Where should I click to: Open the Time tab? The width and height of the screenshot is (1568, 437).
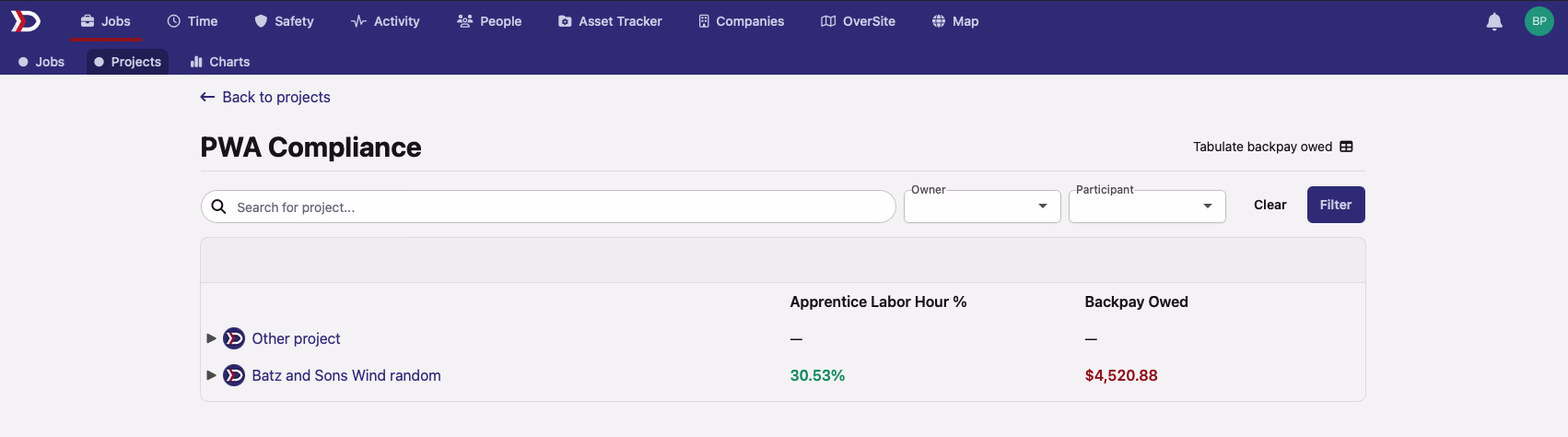(193, 21)
